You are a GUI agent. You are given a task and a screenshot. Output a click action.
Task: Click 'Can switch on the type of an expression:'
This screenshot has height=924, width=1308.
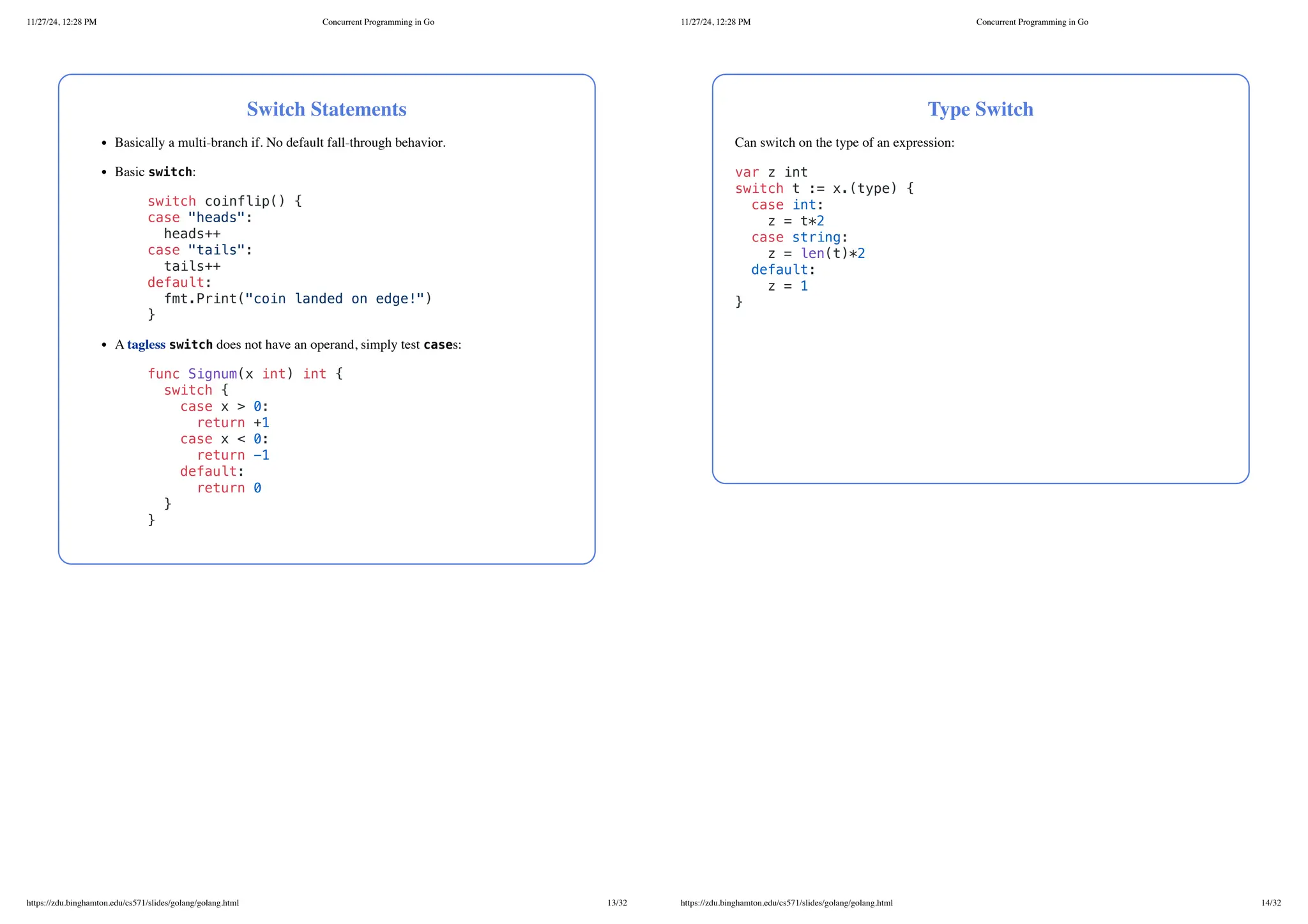tap(844, 142)
